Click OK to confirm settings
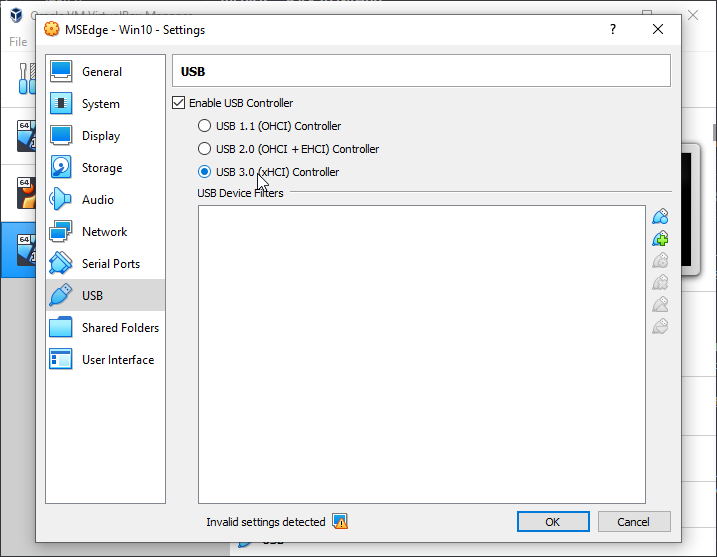Viewport: 717px width, 557px height. coord(552,522)
